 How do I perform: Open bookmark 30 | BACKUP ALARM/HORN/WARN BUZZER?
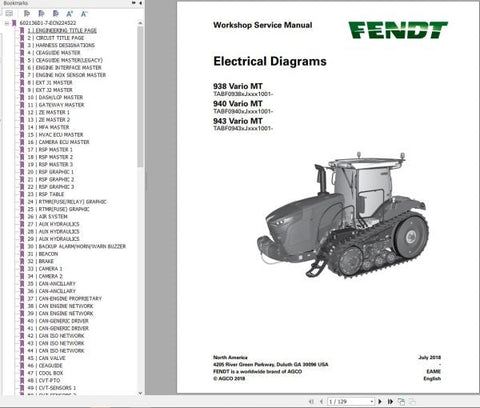point(77,246)
